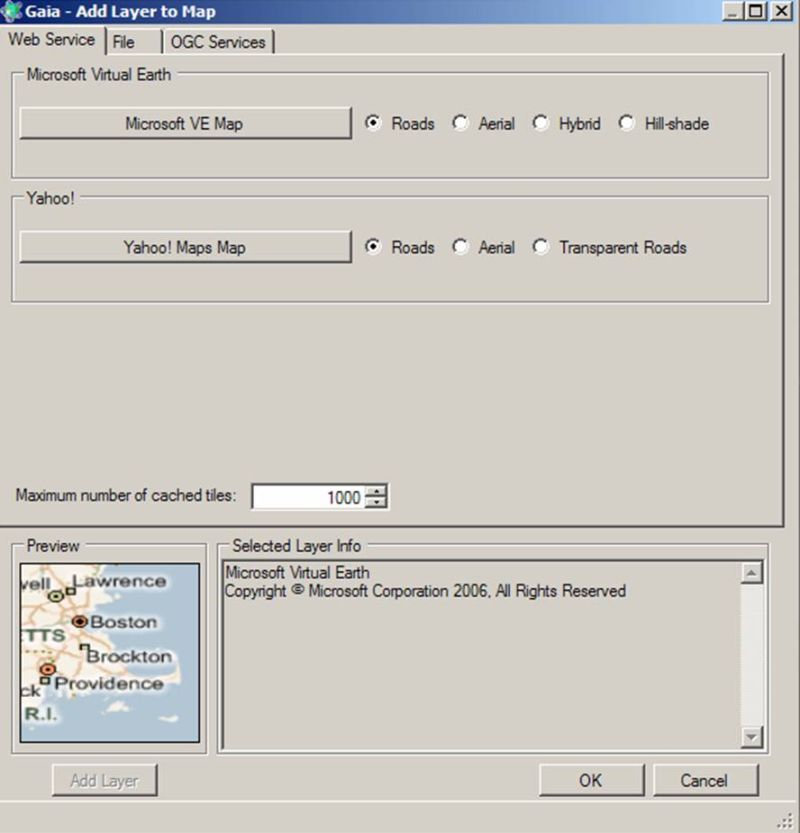Choose Hybrid radio button
Image resolution: width=800 pixels, height=833 pixels.
tap(566, 124)
